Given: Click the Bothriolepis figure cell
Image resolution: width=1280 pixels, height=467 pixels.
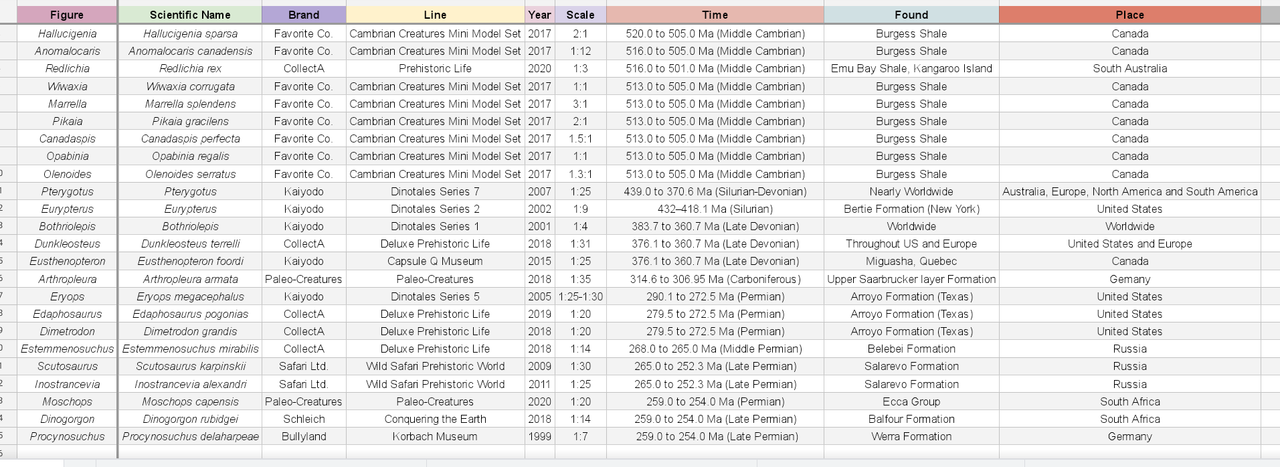Looking at the screenshot, I should 67,226.
